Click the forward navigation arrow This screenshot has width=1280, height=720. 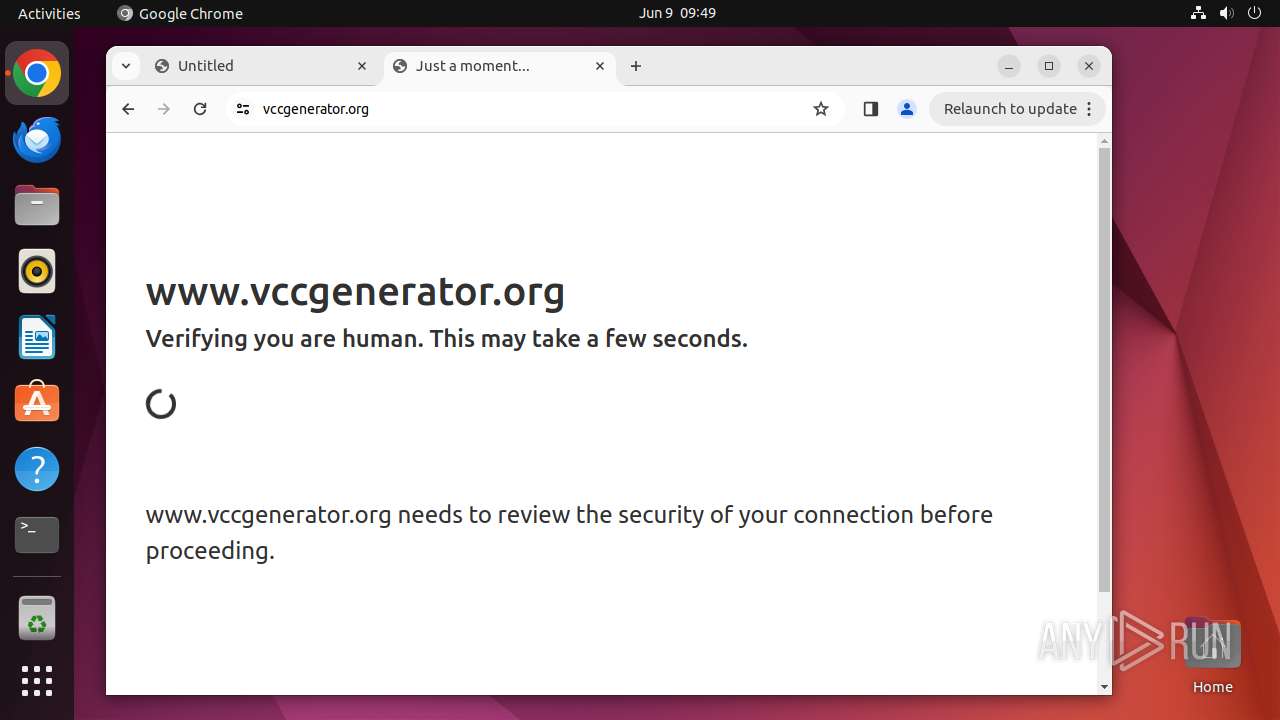164,109
